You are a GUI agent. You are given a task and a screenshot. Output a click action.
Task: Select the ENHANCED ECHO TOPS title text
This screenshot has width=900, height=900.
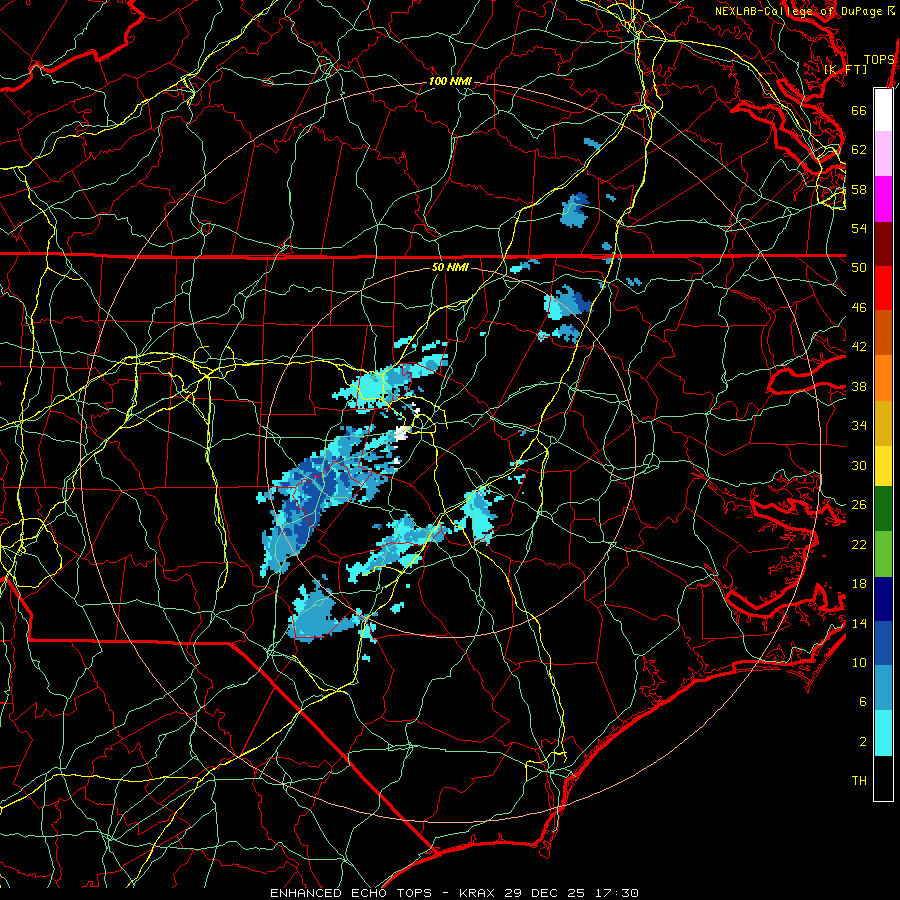351,893
